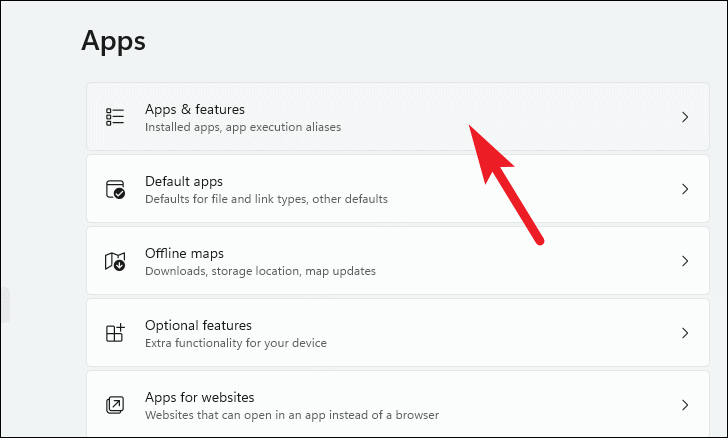The width and height of the screenshot is (728, 438).
Task: Click 'Defaults for file and link types' description
Action: pyautogui.click(x=266, y=199)
